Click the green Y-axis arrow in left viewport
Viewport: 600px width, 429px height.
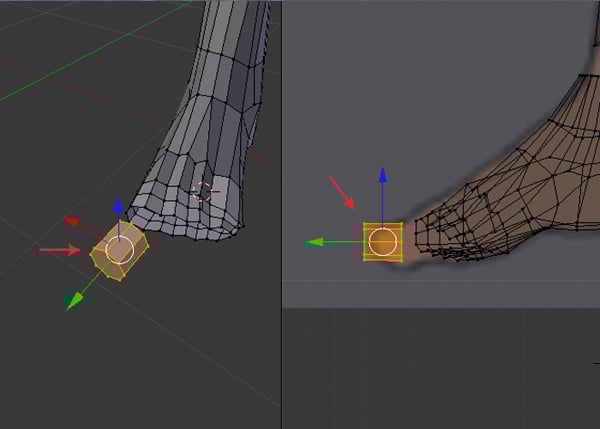tap(75, 300)
